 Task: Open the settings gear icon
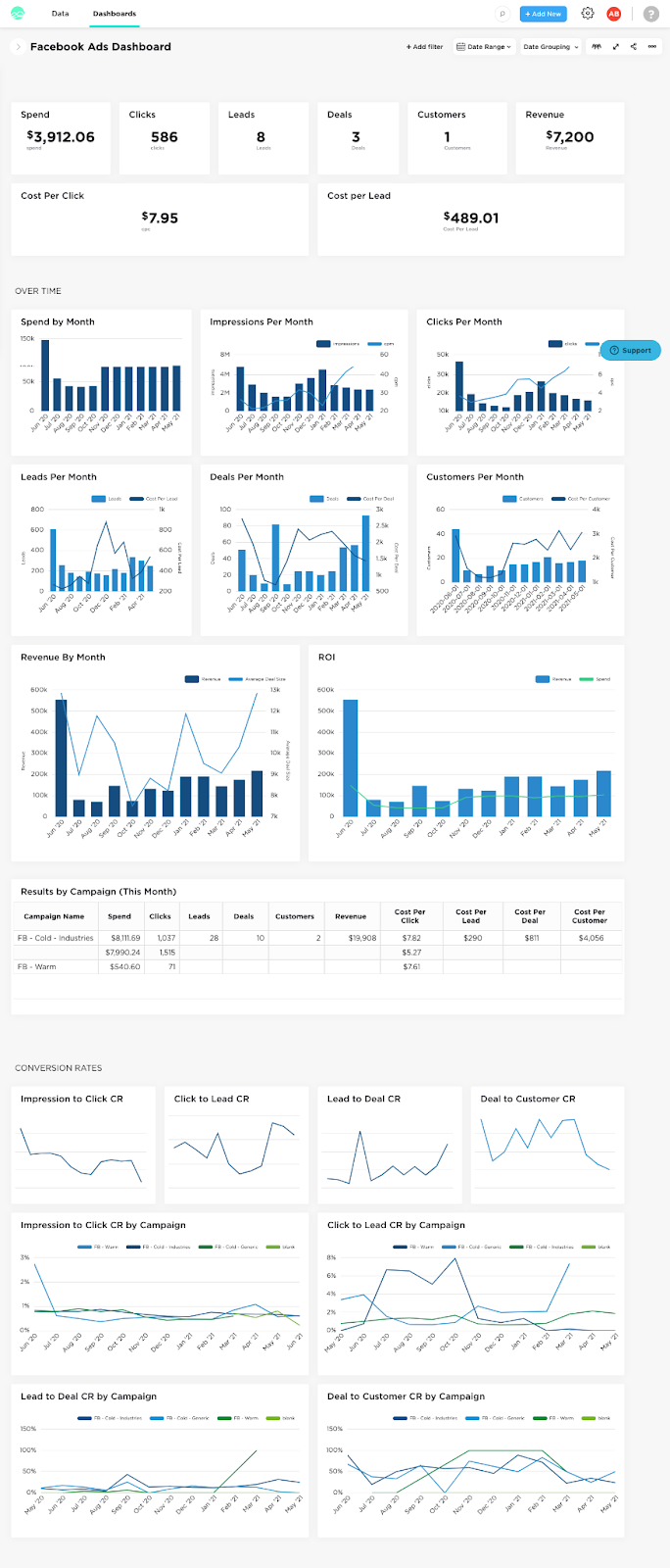point(588,14)
